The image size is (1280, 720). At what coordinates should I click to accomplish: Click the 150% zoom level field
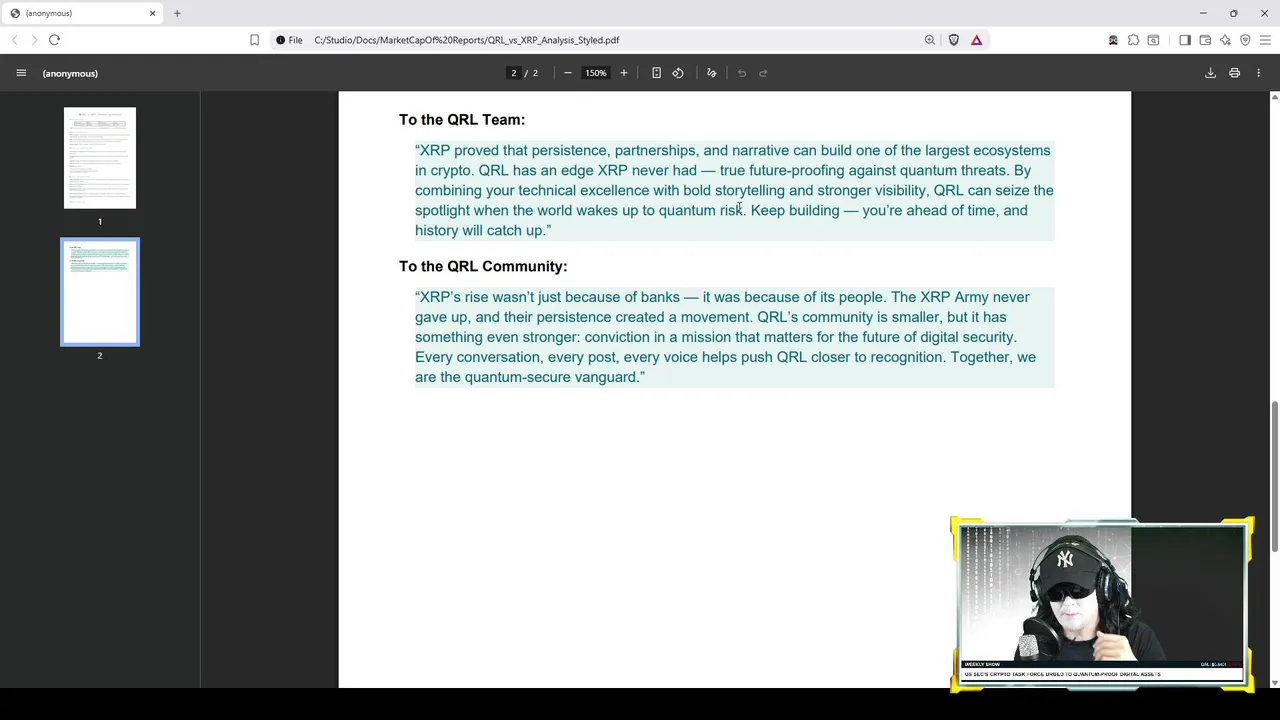pyautogui.click(x=596, y=73)
